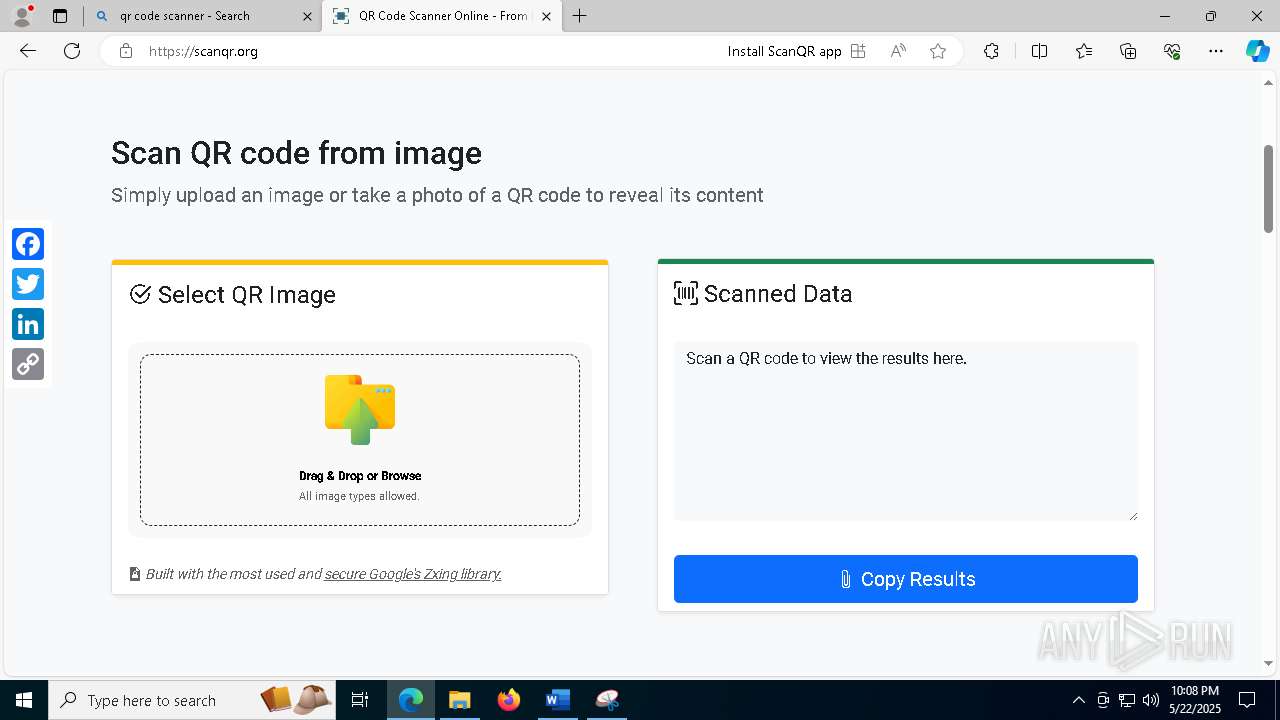Click inside Scanned Data results textarea
The width and height of the screenshot is (1280, 720).
(906, 431)
